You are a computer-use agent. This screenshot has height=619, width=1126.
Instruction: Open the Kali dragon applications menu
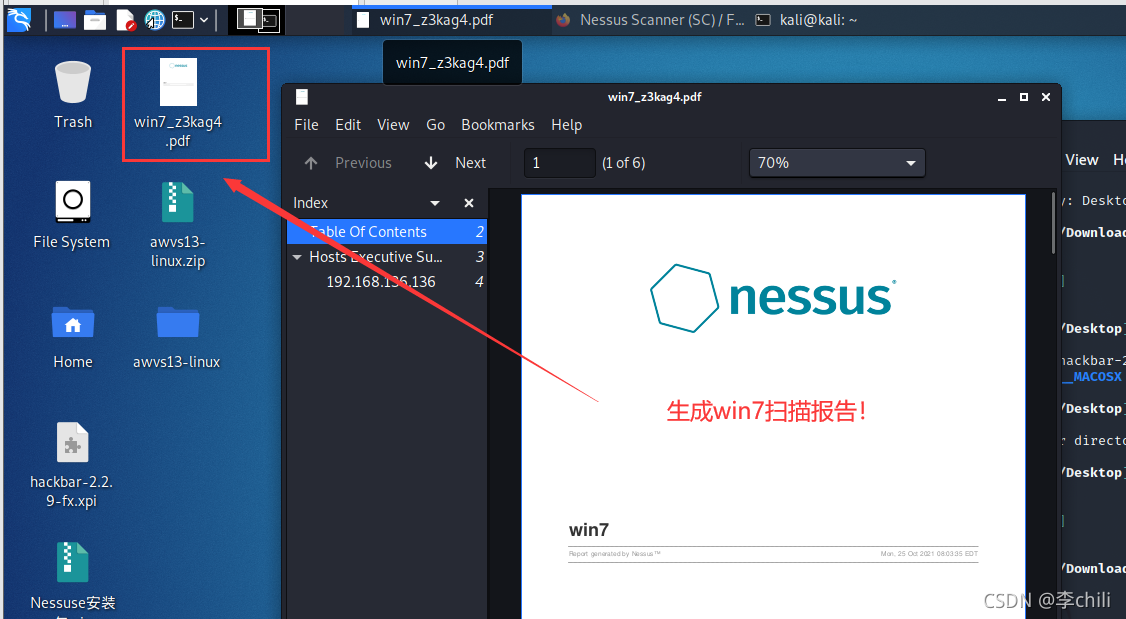(19, 20)
